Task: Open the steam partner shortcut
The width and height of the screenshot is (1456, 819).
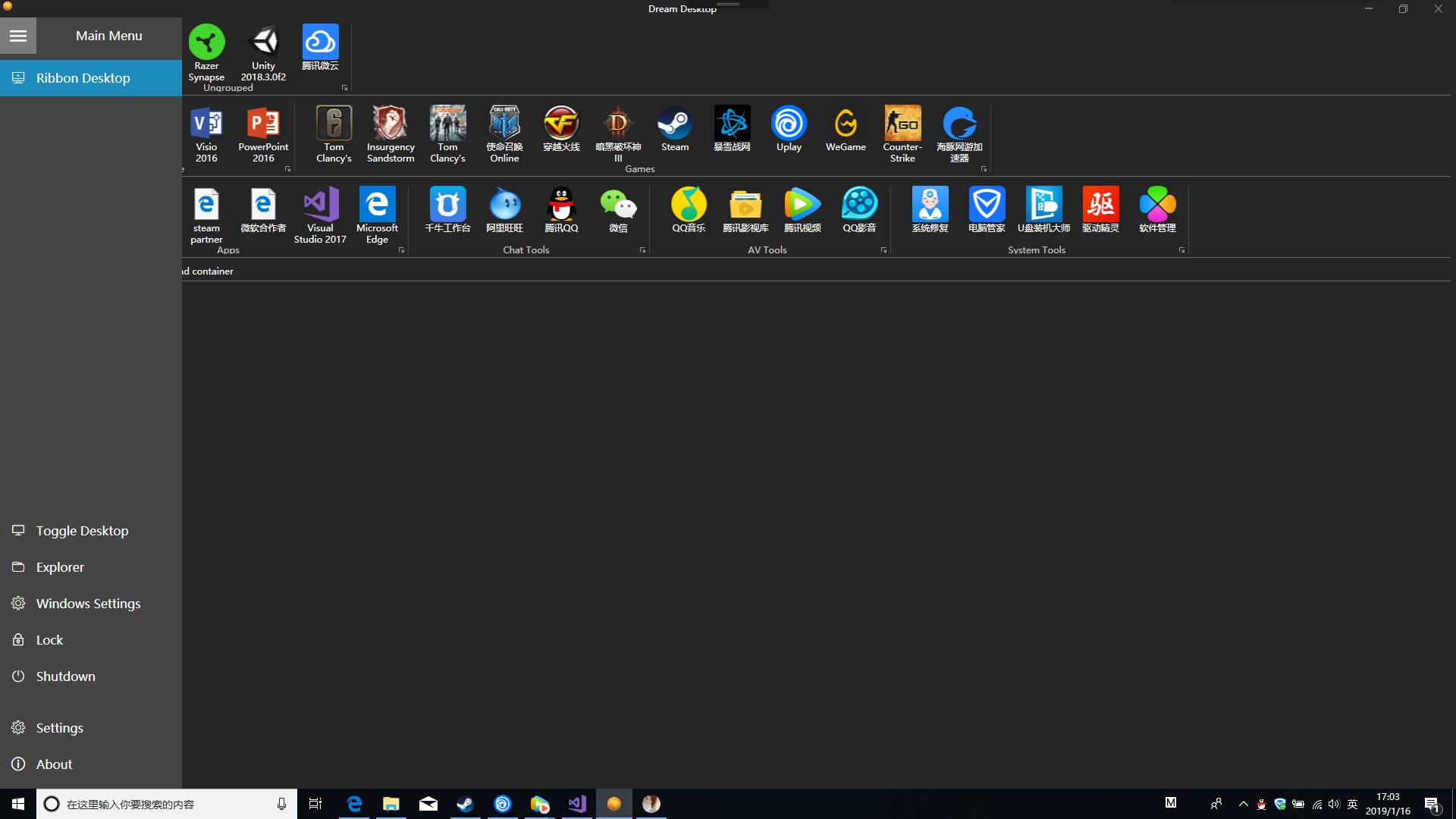Action: 206,215
